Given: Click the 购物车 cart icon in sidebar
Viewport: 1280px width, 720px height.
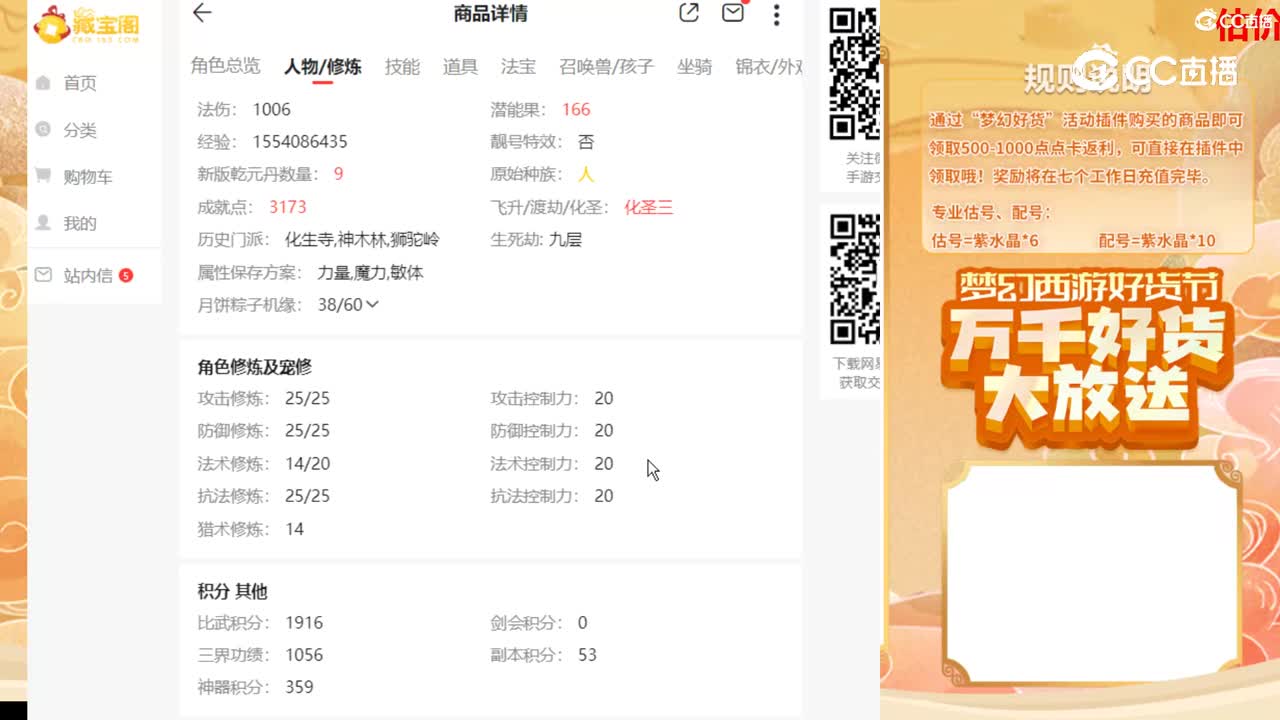Looking at the screenshot, I should point(43,176).
